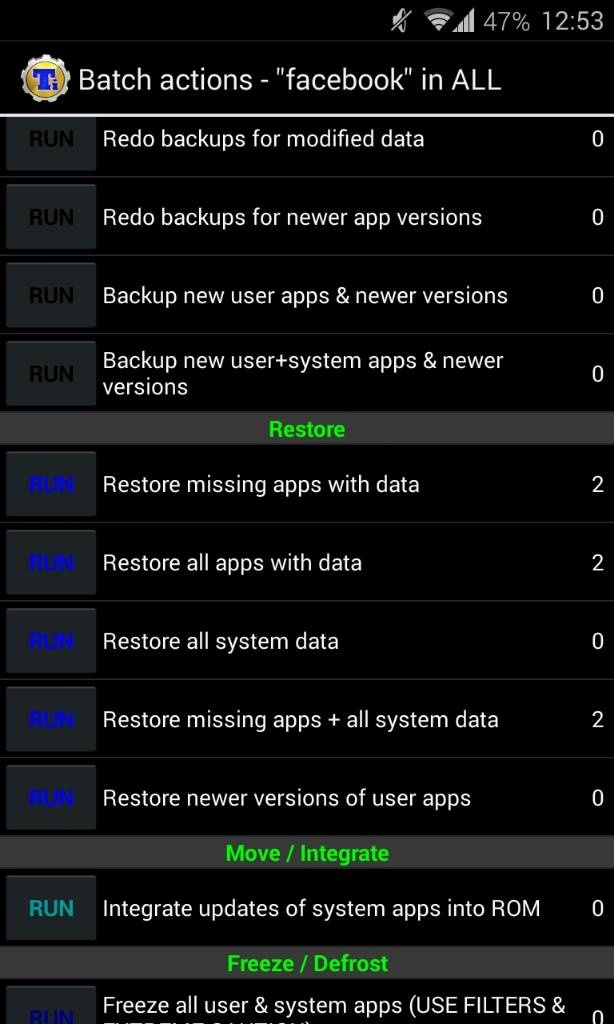Select the Freeze / Defrost section header
The width and height of the screenshot is (614, 1024).
307,963
